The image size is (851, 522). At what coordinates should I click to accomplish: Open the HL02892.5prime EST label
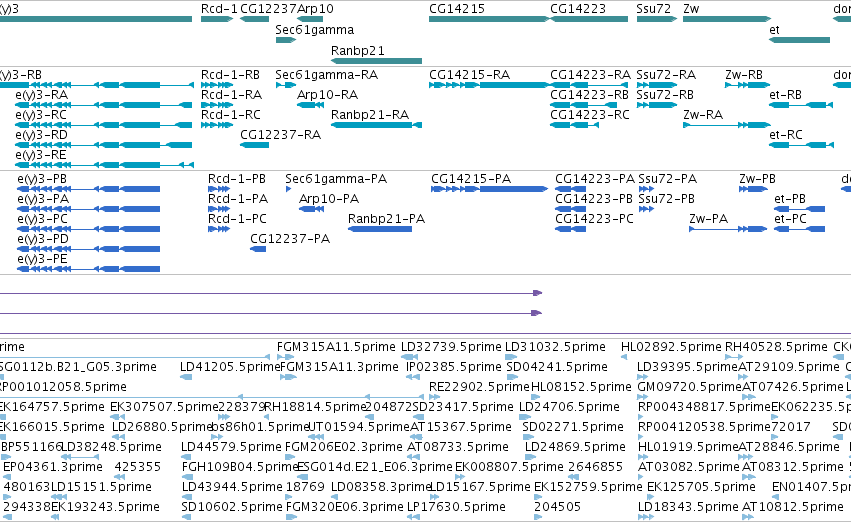671,347
